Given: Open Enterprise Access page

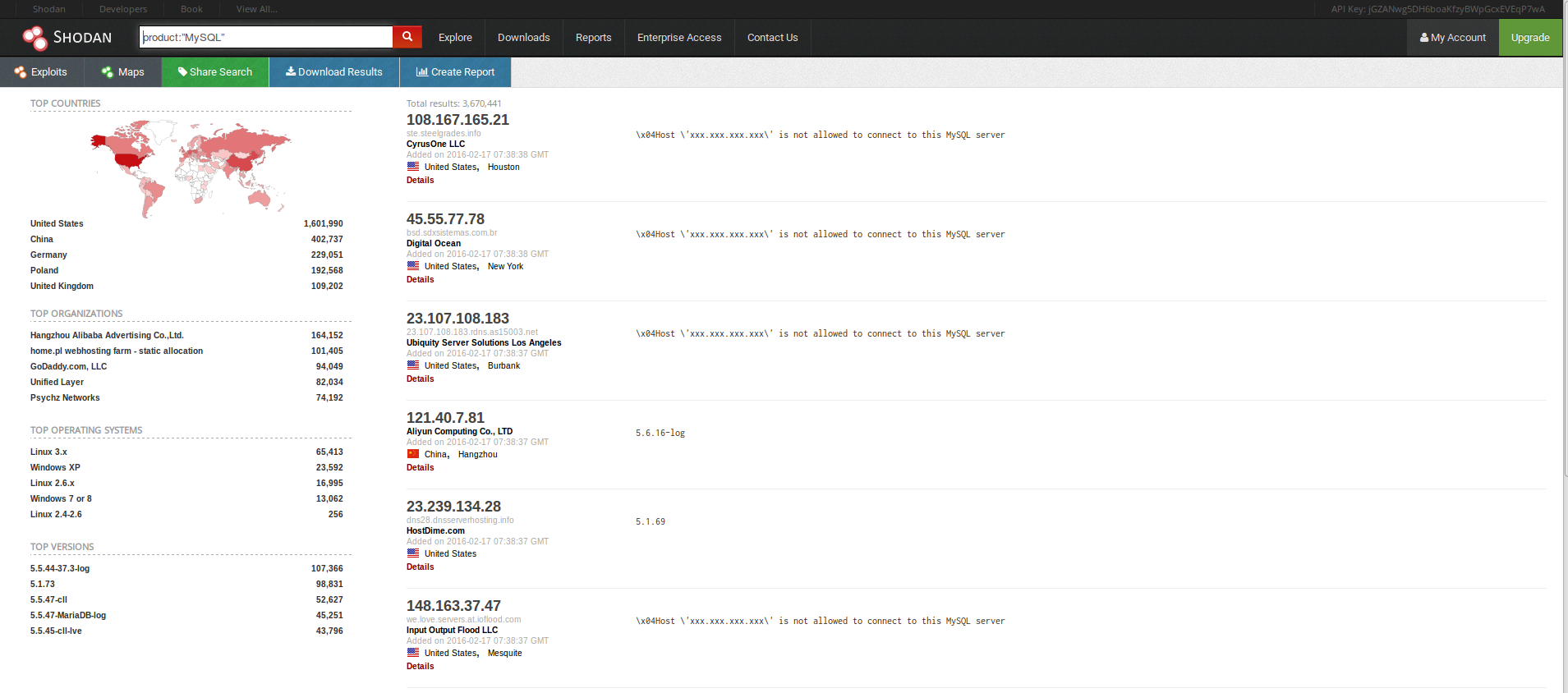Looking at the screenshot, I should (679, 38).
